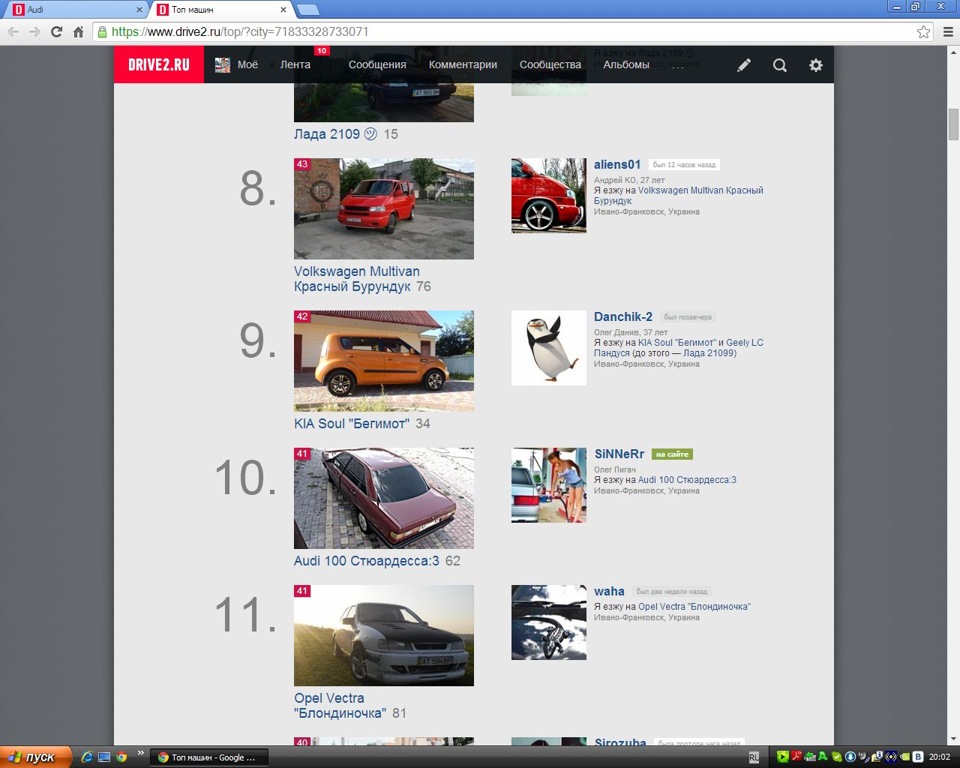
Task: Click the dark Лада 2109 photo
Action: click(384, 102)
